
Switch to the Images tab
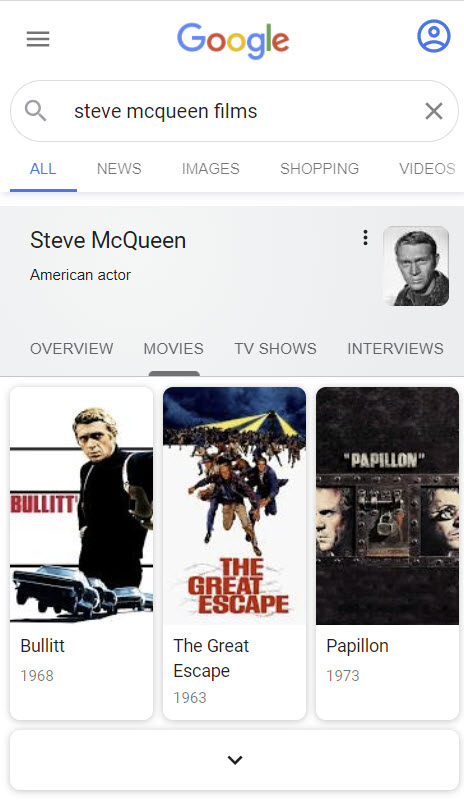210,169
